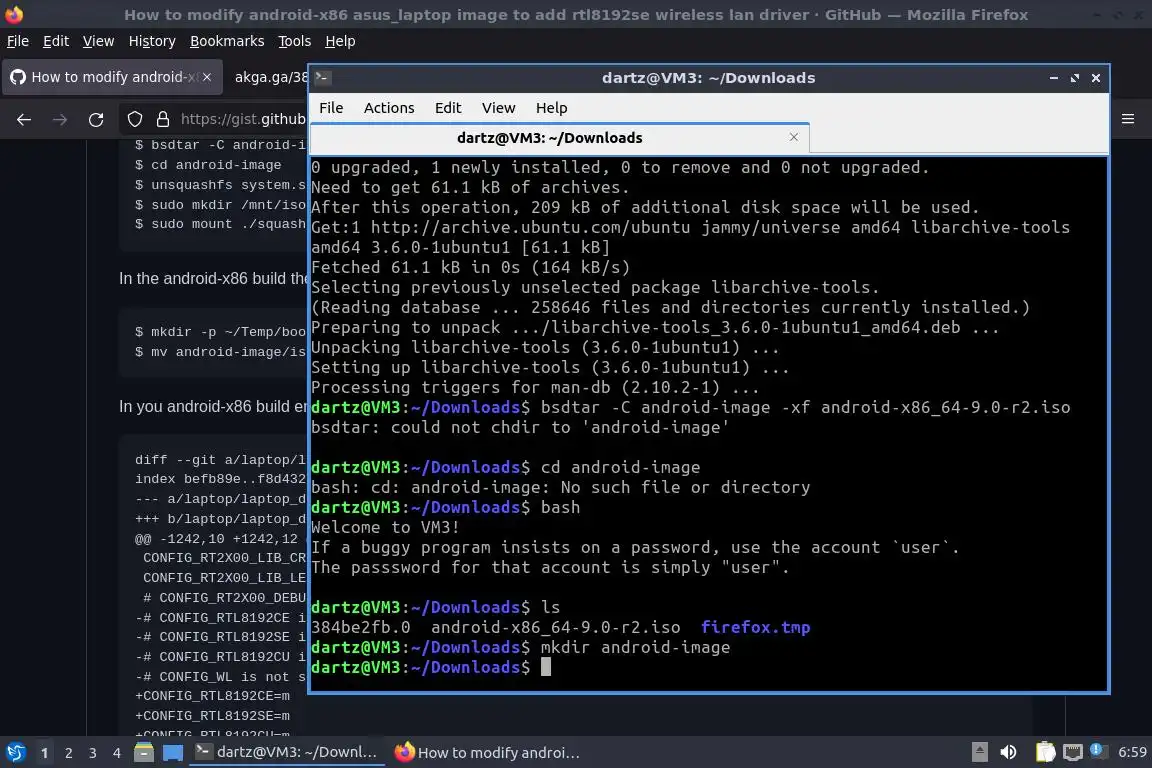Open Firefox View menu
The image size is (1152, 768).
(98, 41)
